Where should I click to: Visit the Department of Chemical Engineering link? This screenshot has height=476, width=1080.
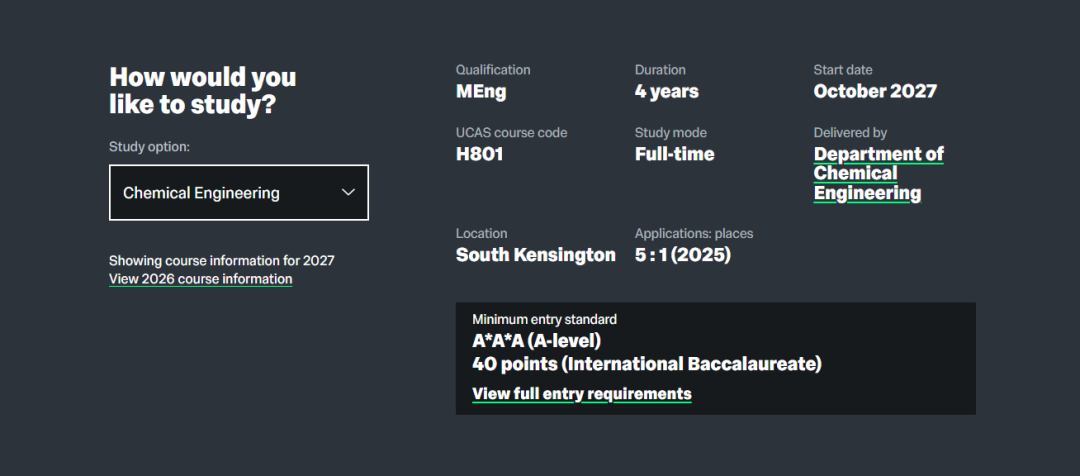click(878, 173)
